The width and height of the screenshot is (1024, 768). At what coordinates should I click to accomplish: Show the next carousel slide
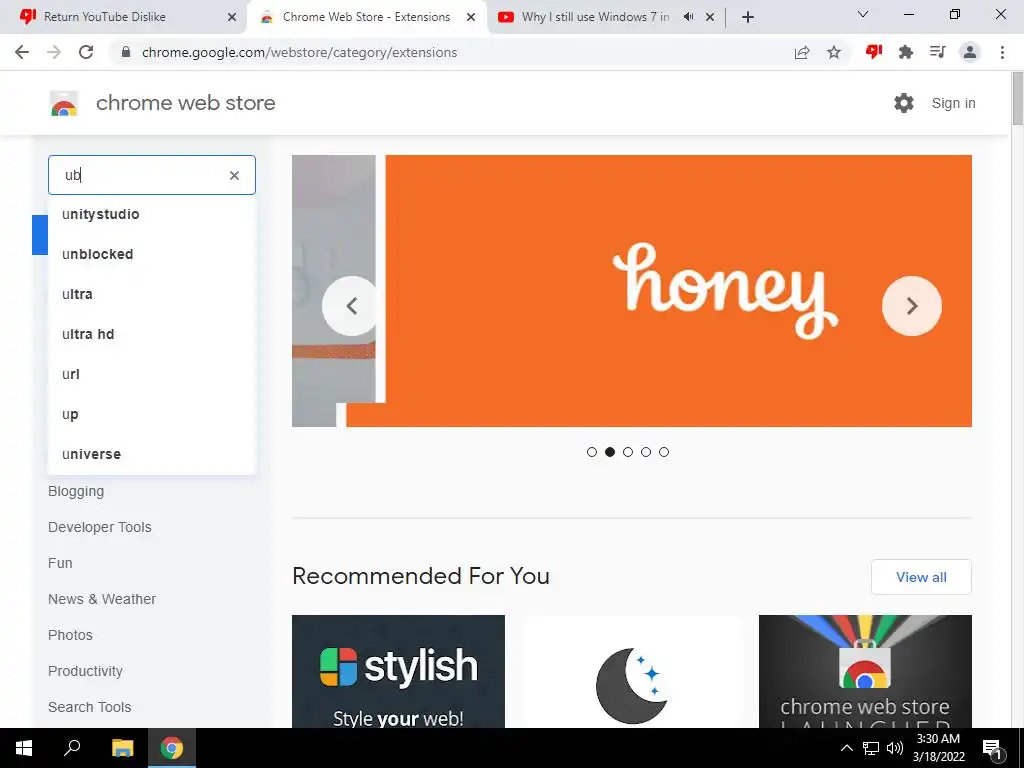[x=912, y=306]
